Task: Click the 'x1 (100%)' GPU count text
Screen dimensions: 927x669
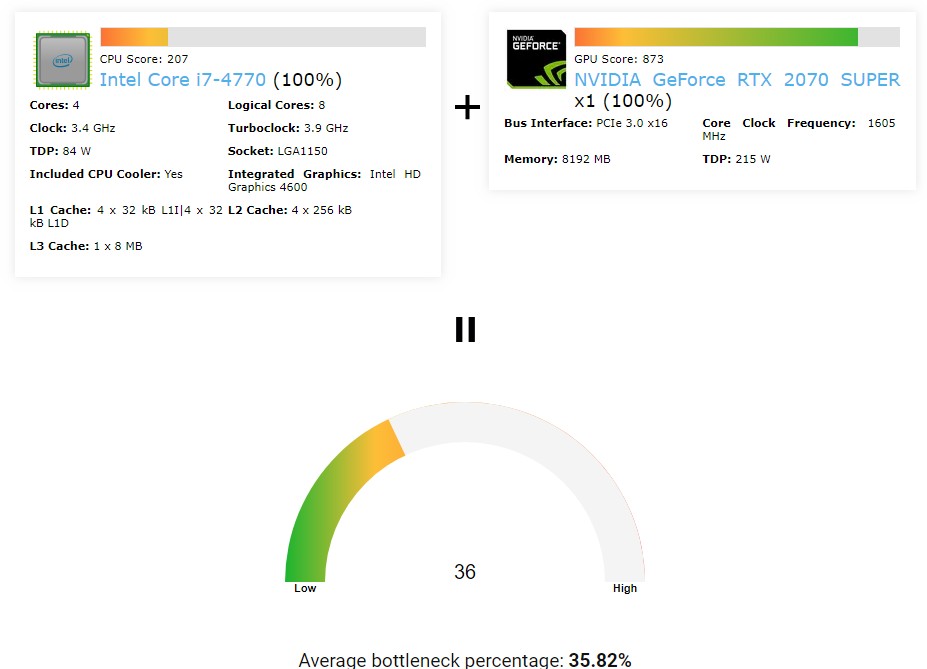Action: 623,101
